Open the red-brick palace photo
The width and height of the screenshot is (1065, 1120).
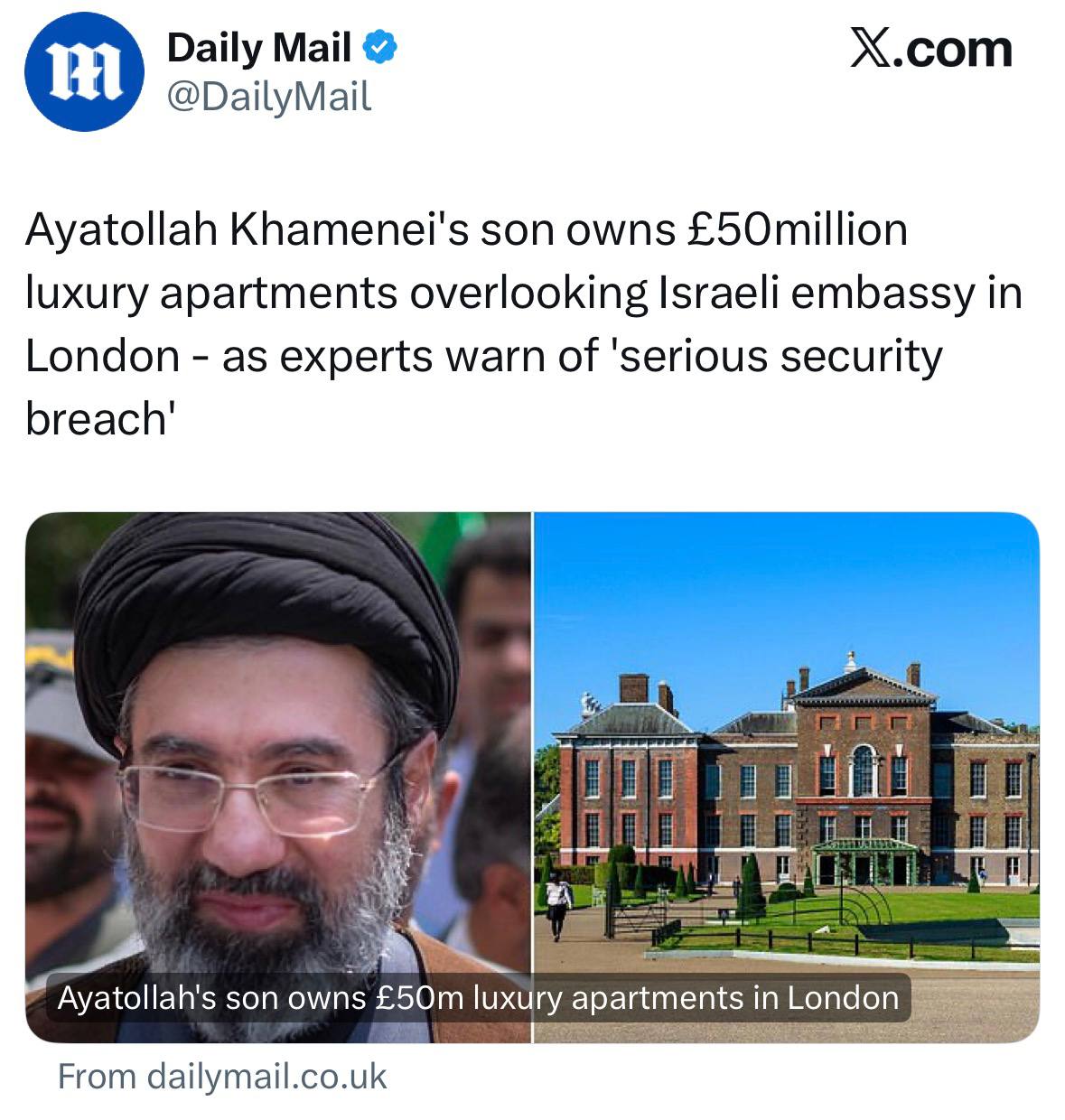click(x=787, y=777)
